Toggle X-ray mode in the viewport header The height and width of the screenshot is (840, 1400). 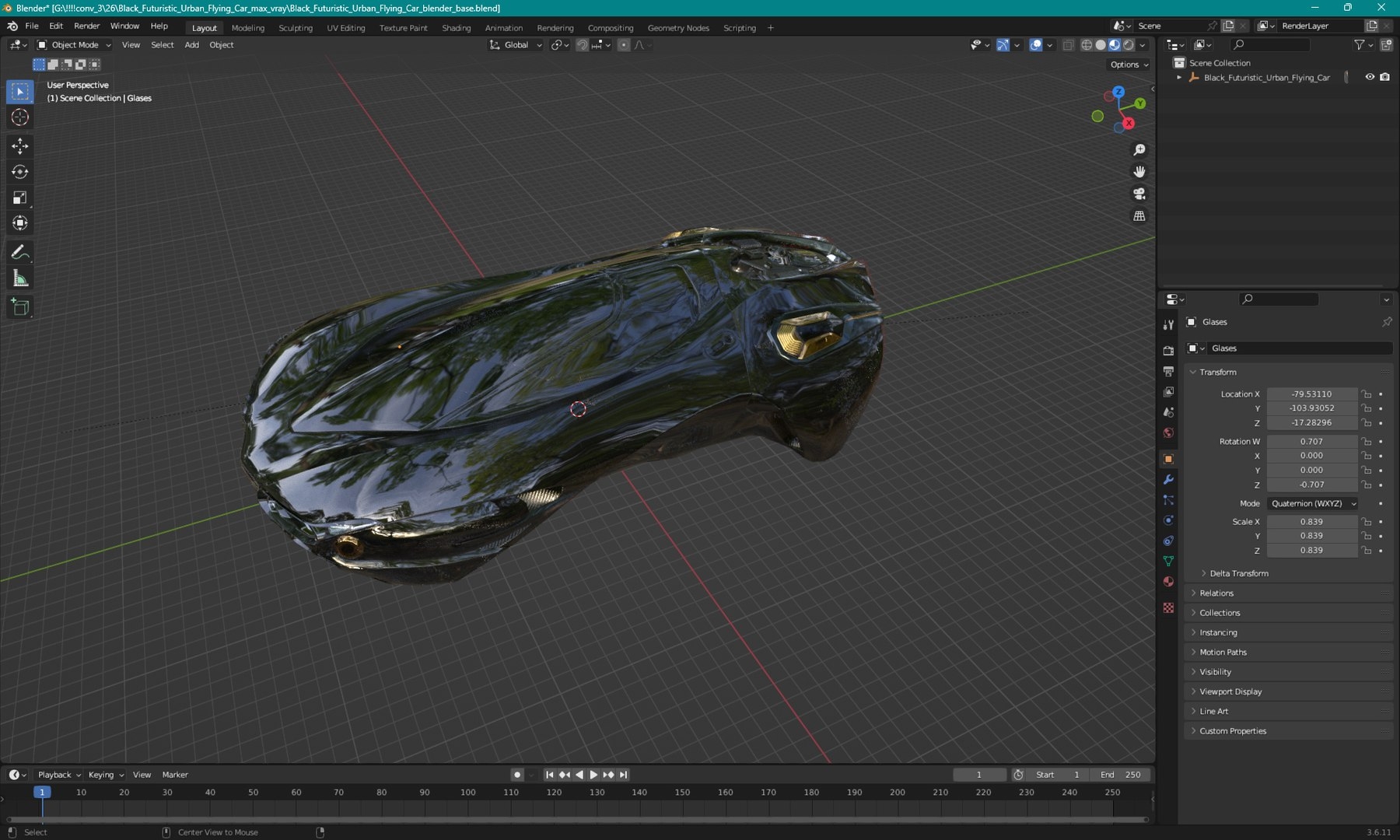tap(1069, 44)
